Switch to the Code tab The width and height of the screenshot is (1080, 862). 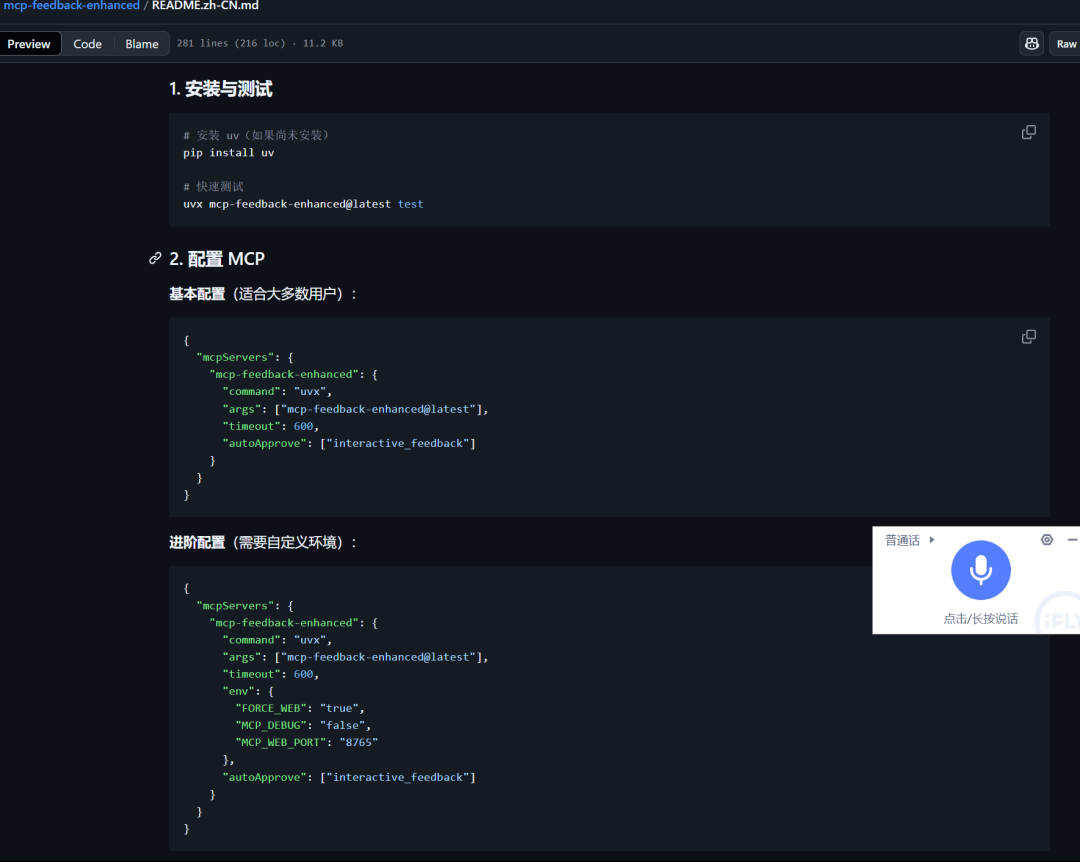point(87,44)
